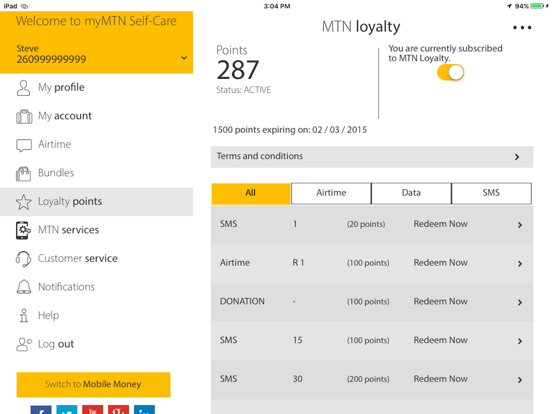552x414 pixels.
Task: Click the Bundles shopping bag icon
Action: click(24, 173)
